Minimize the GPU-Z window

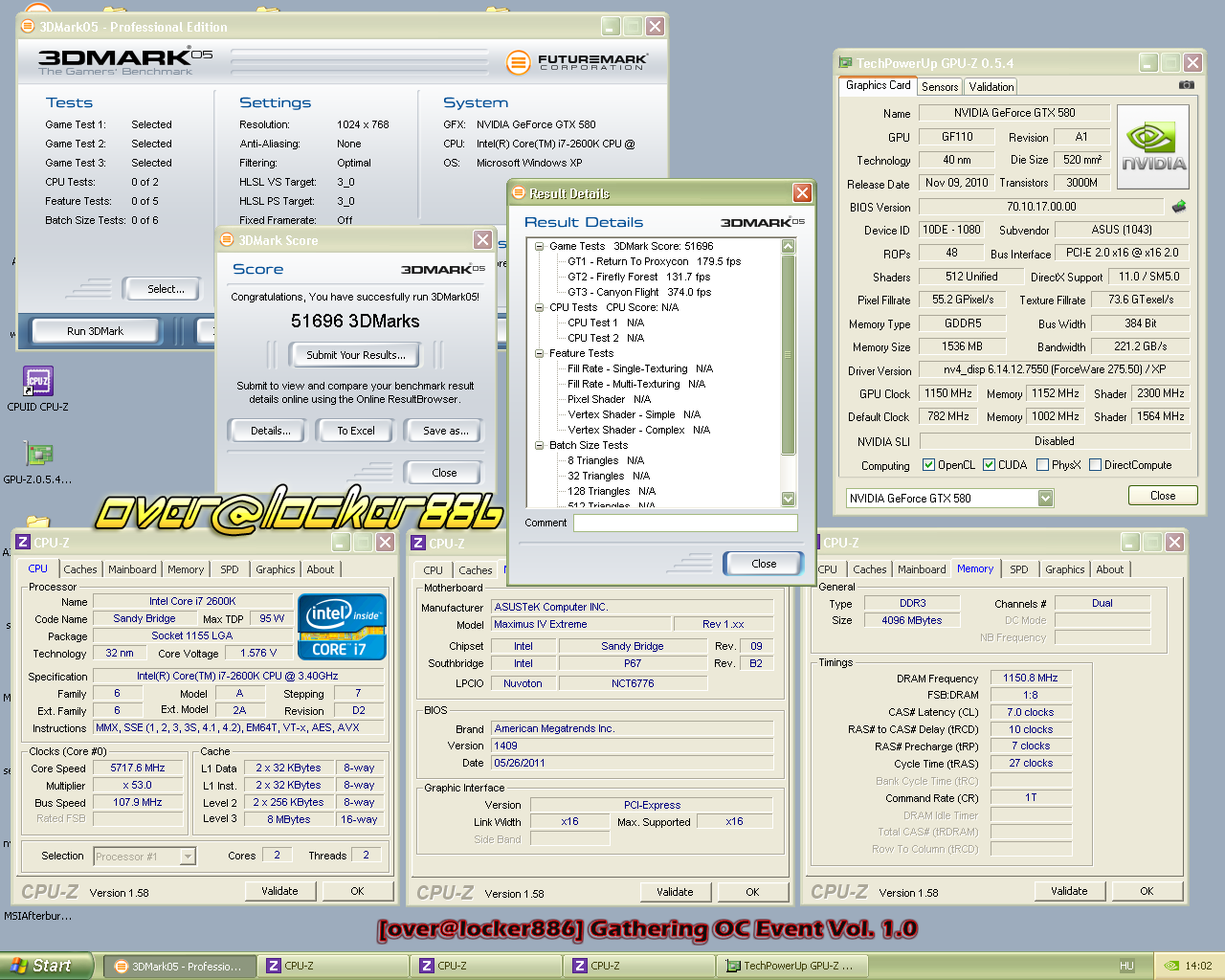tap(1148, 63)
